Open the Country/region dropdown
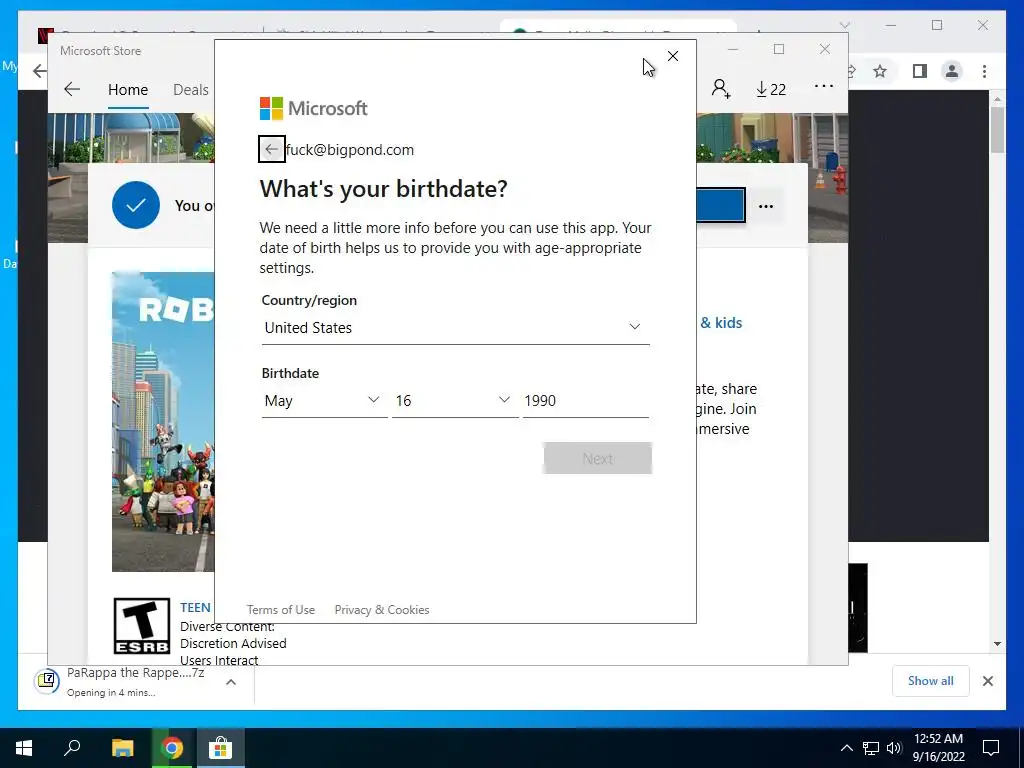 [455, 327]
